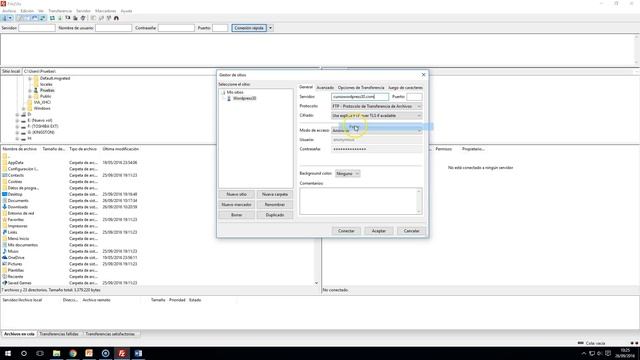This screenshot has width=640, height=360.
Task: Open File Explorer from the taskbar
Action: pyautogui.click(x=56, y=353)
